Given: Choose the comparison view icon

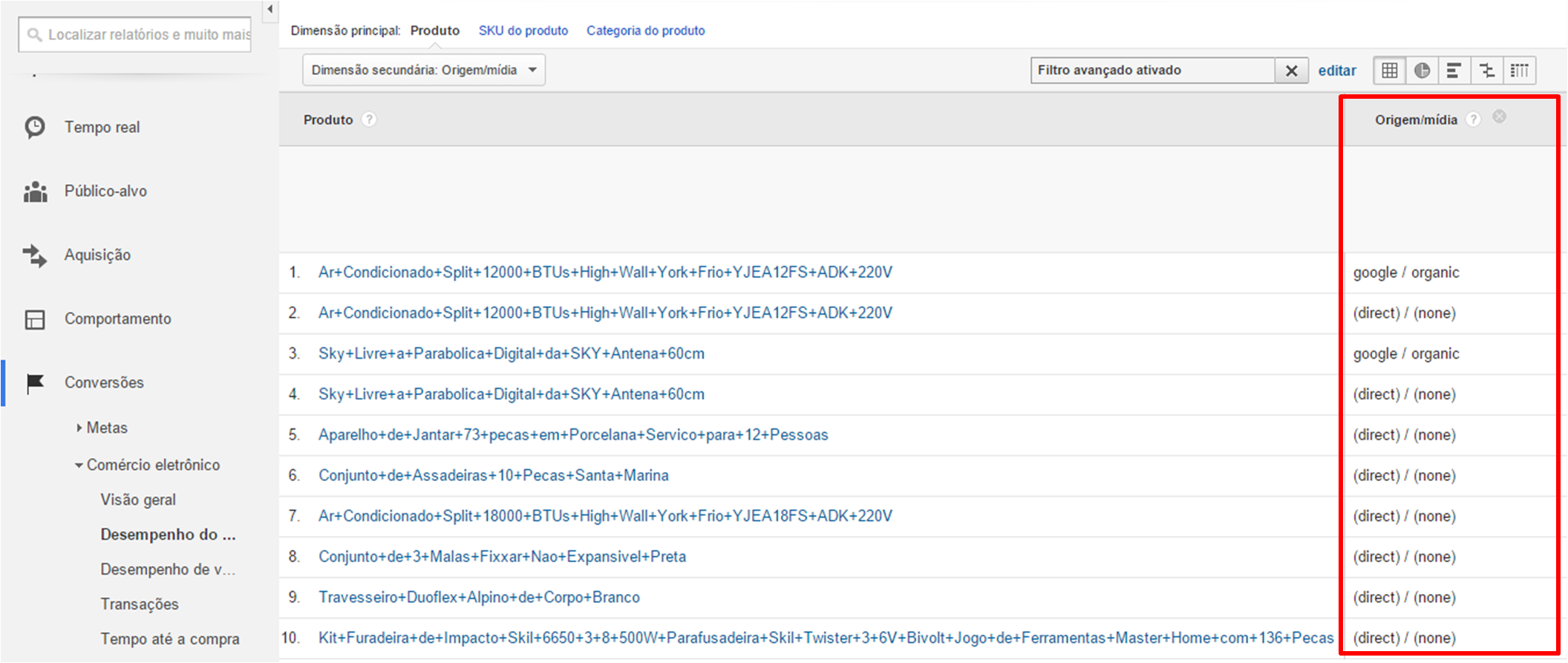Looking at the screenshot, I should coord(1487,71).
